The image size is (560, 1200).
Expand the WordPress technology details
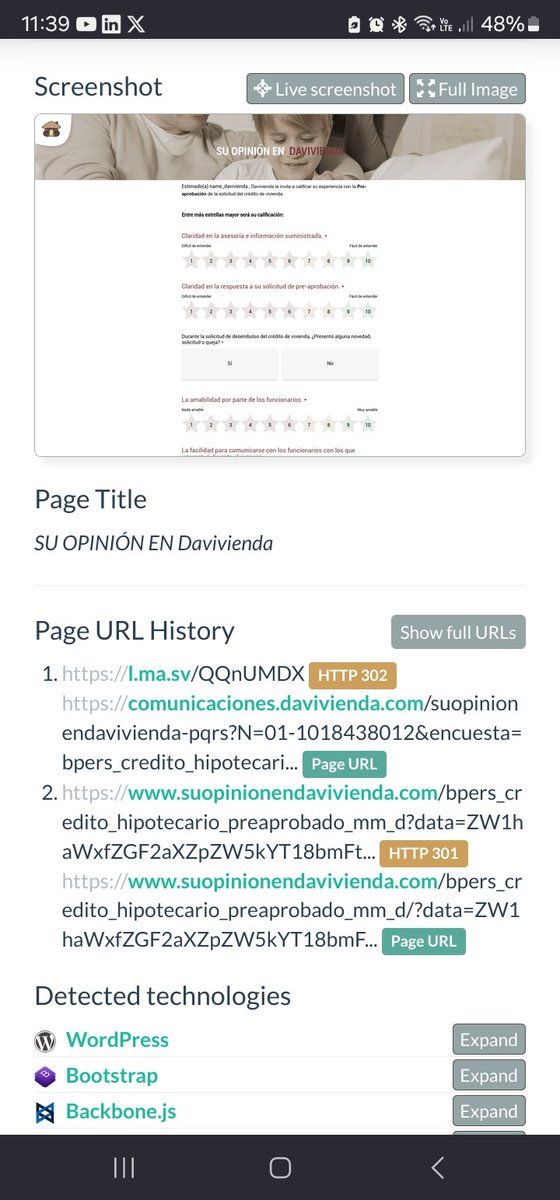(x=488, y=1040)
